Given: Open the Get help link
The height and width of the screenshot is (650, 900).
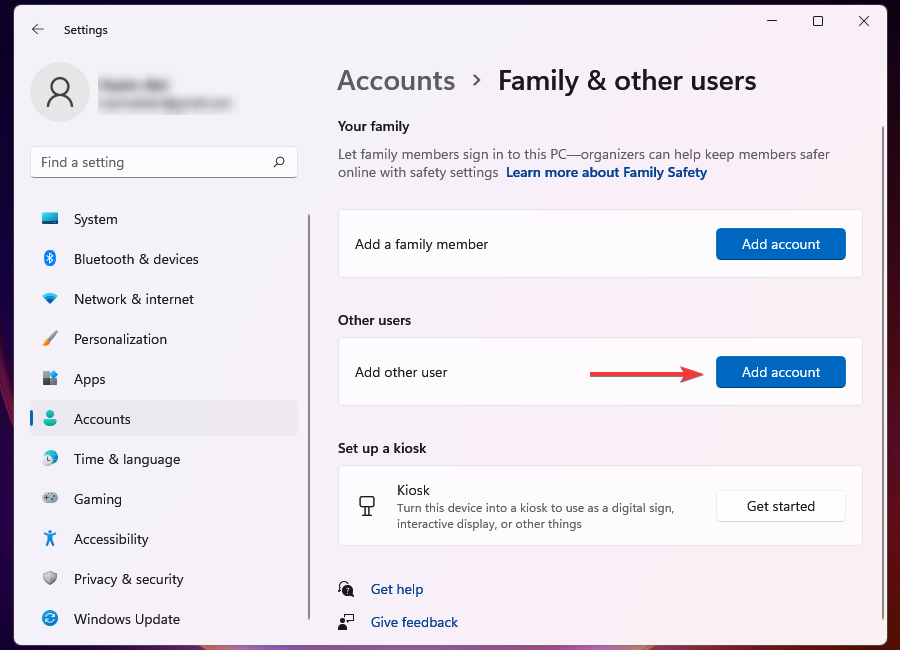Looking at the screenshot, I should click(397, 589).
